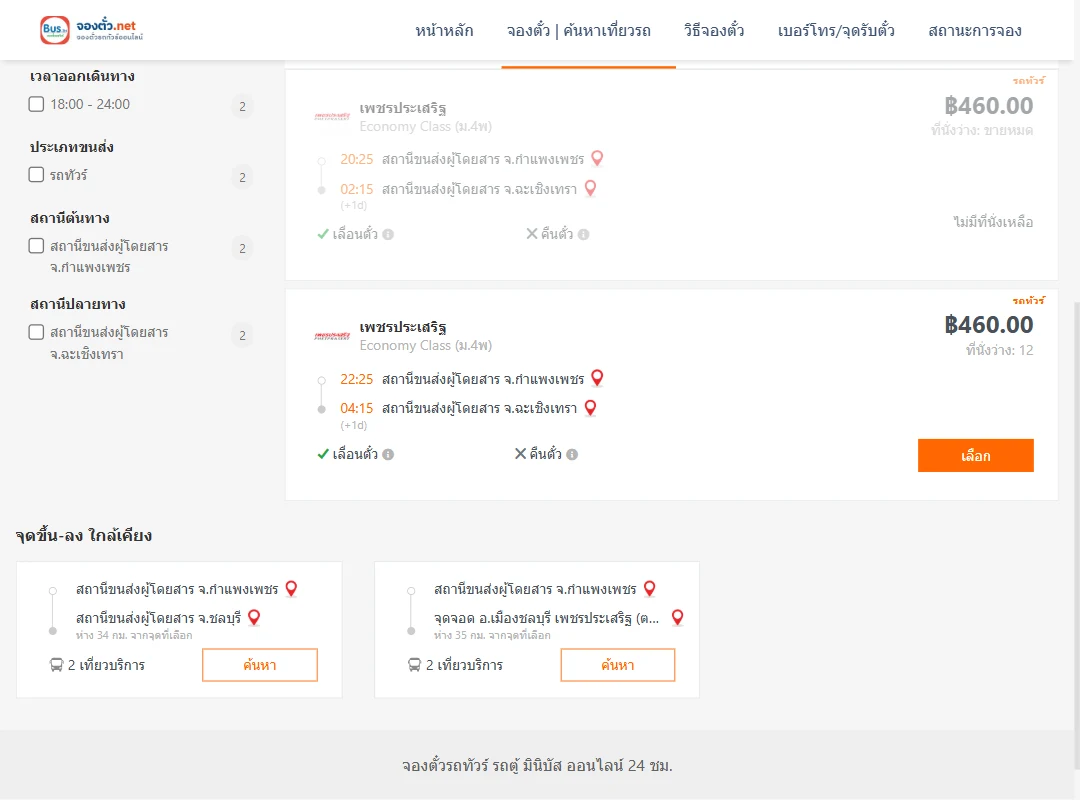Click info icon beside คืนตั๋ว on 20:25 trip
1080x800 pixels.
click(x=583, y=234)
